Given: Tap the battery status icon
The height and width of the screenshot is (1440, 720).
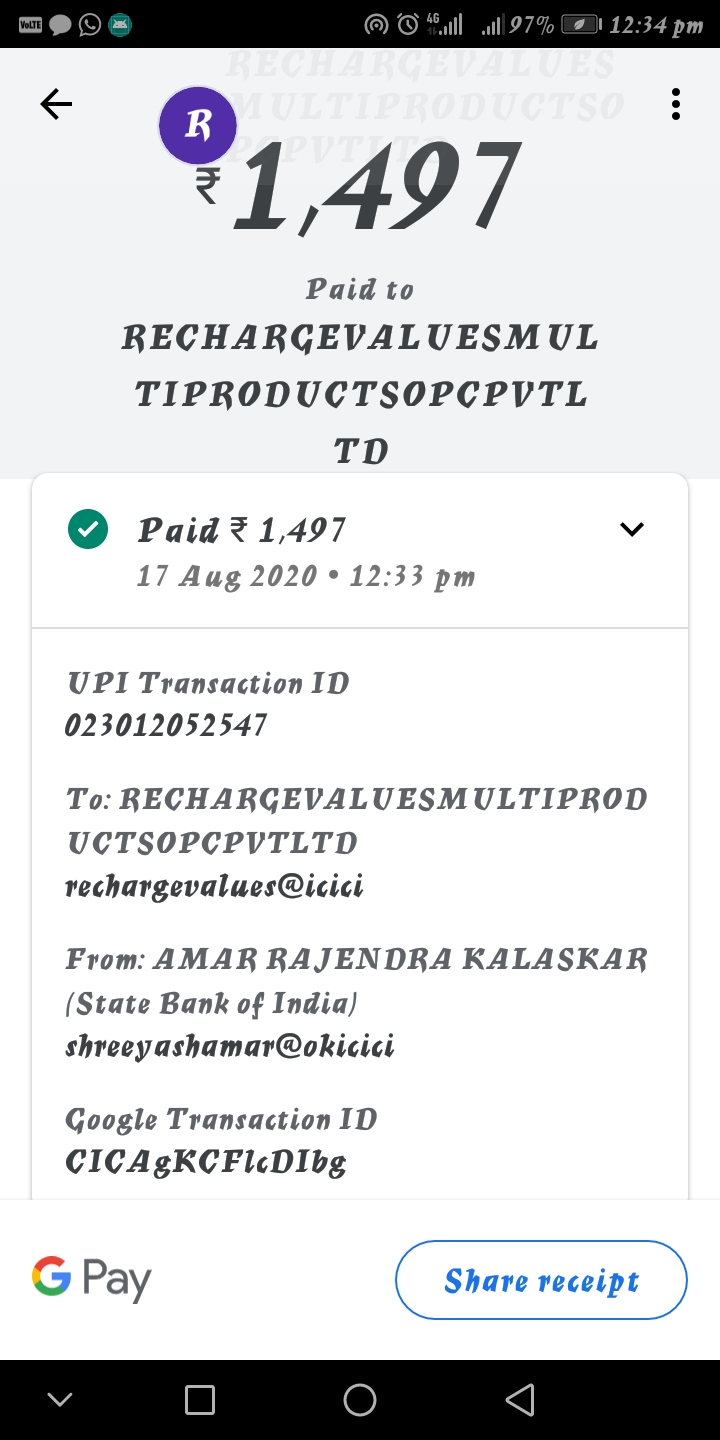Looking at the screenshot, I should click(x=580, y=24).
